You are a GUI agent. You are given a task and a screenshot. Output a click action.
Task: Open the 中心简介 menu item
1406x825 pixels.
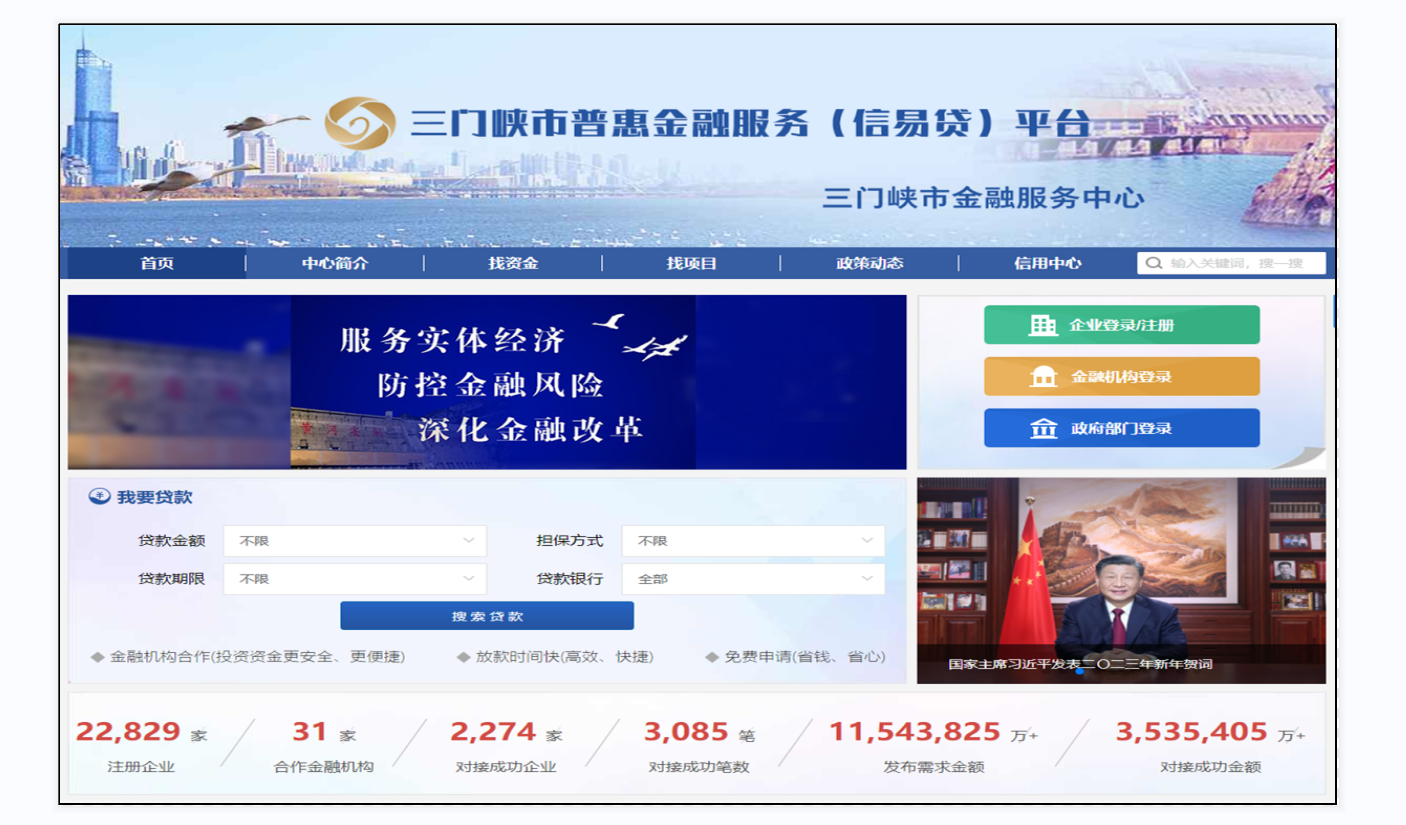click(x=335, y=264)
